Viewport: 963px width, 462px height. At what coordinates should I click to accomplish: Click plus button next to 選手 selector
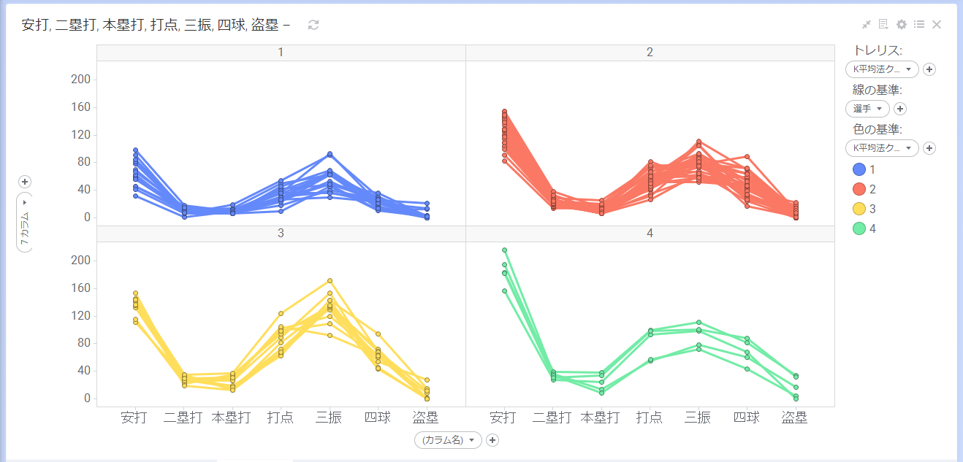tap(900, 109)
